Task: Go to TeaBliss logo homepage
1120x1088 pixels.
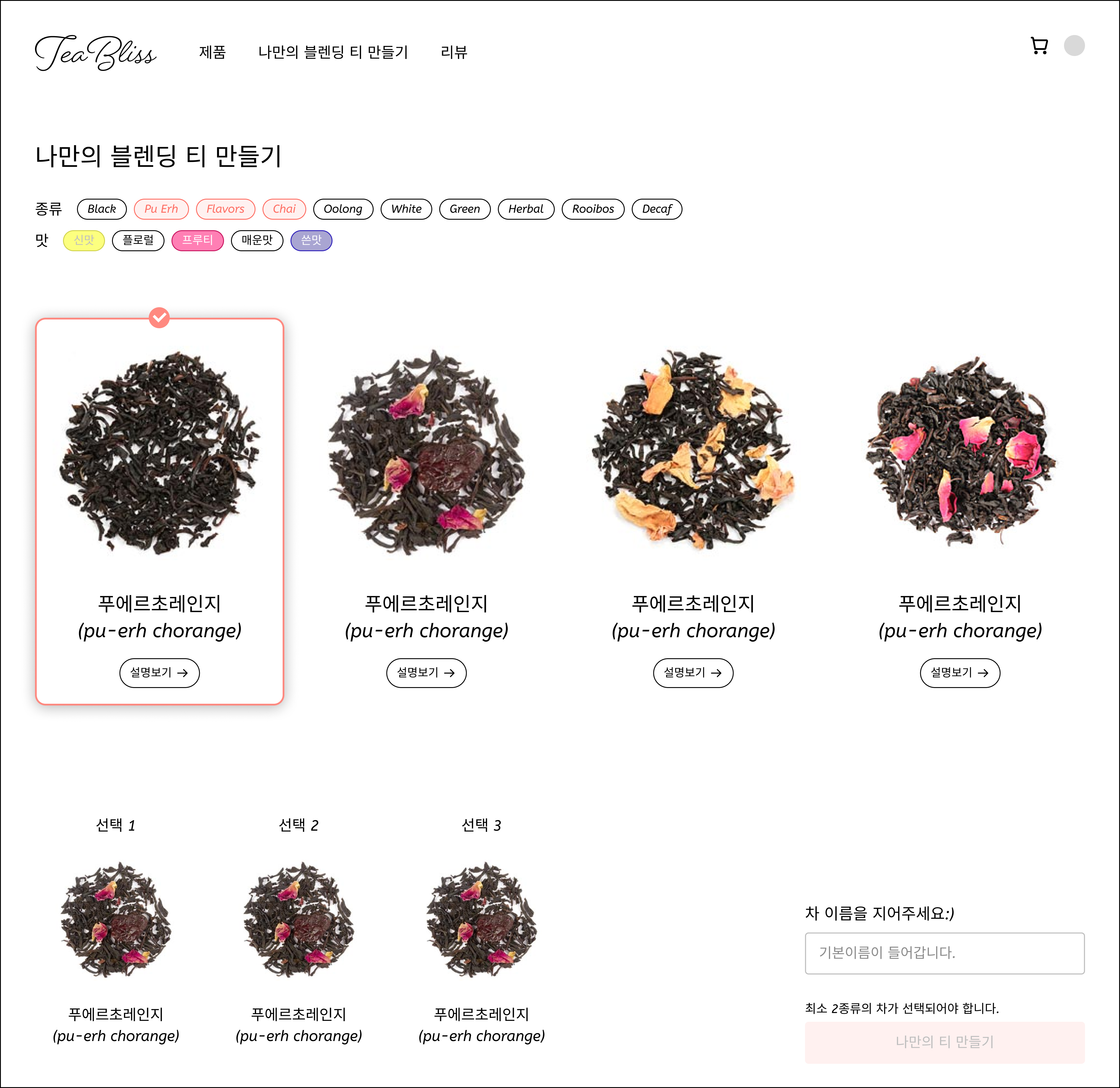Action: tap(95, 53)
